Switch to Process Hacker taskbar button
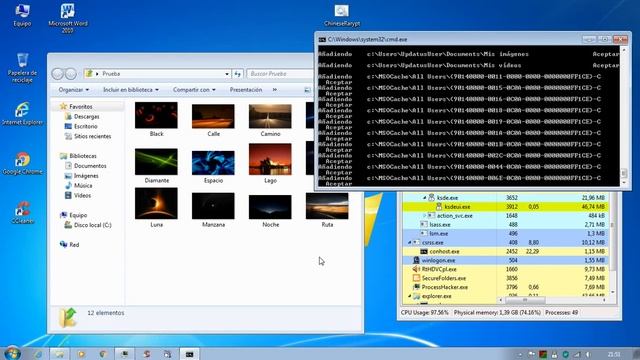The width and height of the screenshot is (640, 360). [124, 354]
